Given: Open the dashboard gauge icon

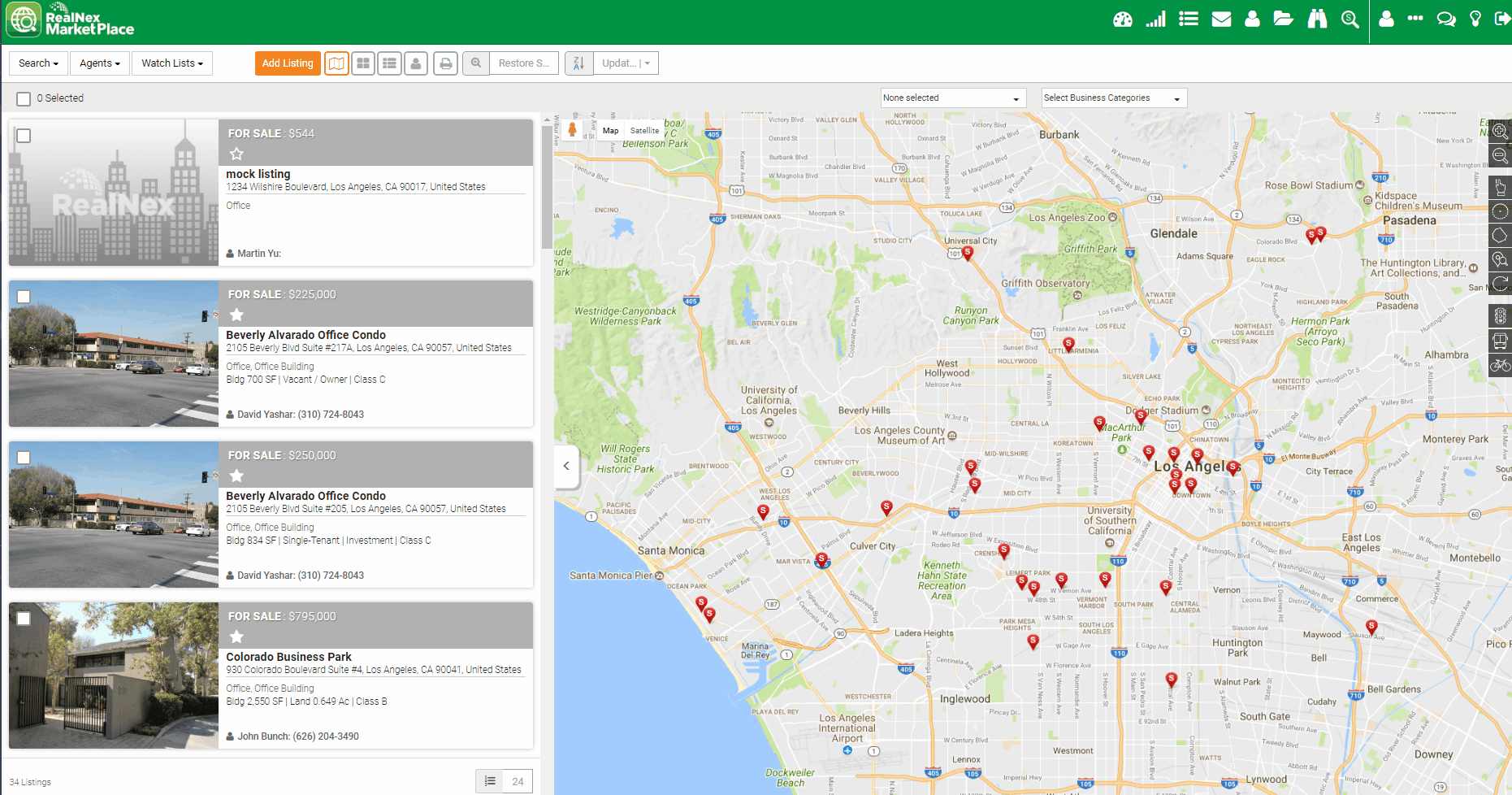Looking at the screenshot, I should 1122,20.
